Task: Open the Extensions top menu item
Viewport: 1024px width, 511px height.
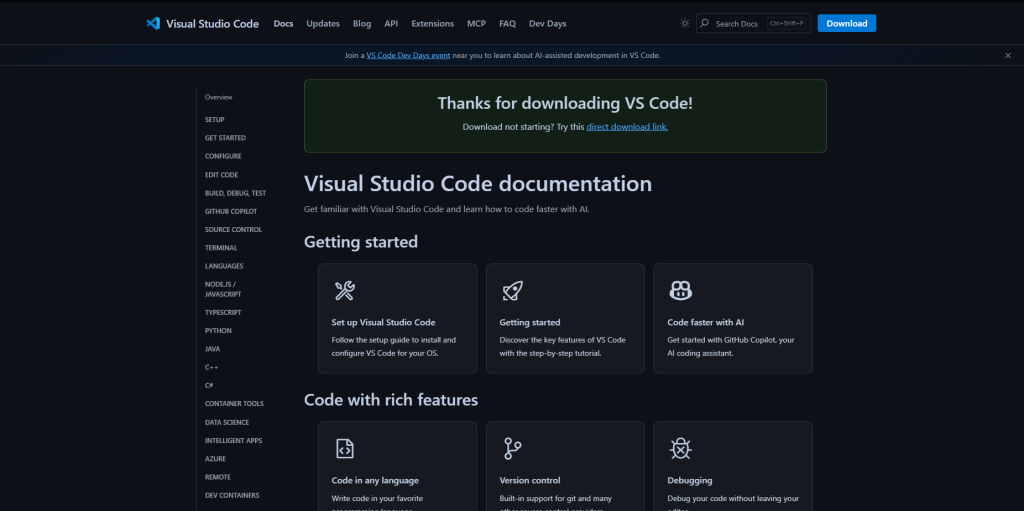Action: point(432,23)
